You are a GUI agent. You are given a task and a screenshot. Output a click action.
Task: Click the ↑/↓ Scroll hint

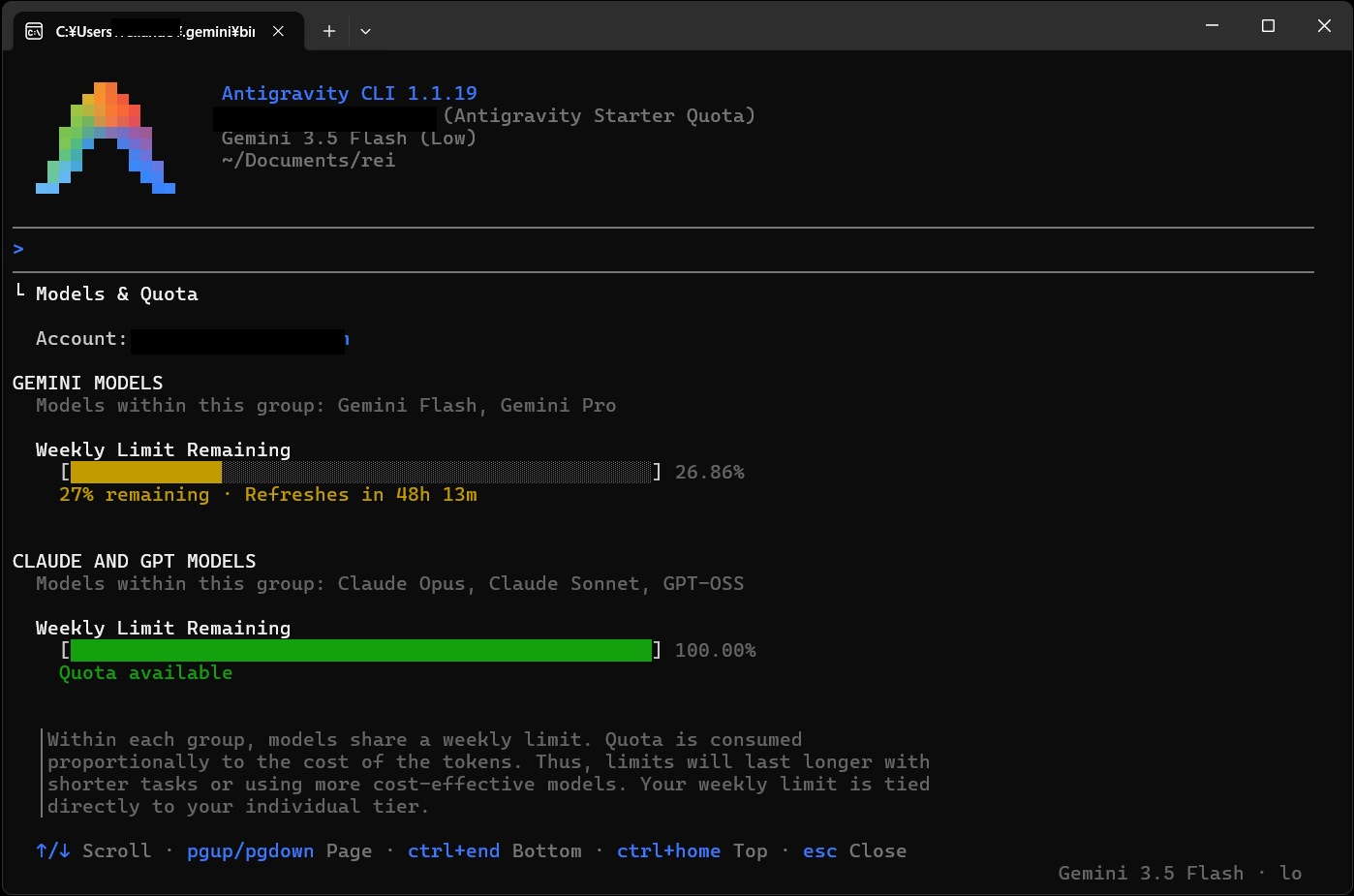94,850
